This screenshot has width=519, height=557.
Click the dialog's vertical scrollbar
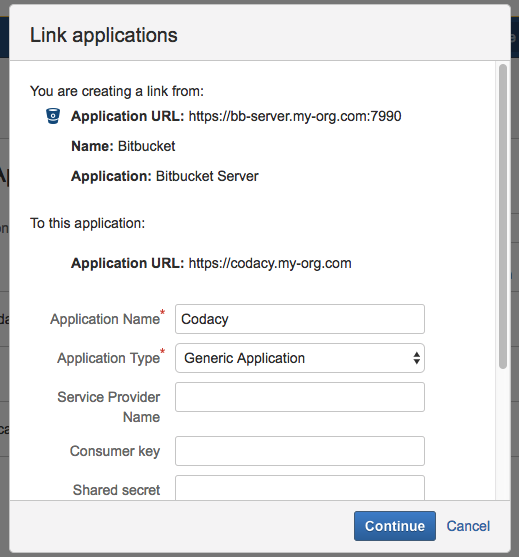[503, 217]
